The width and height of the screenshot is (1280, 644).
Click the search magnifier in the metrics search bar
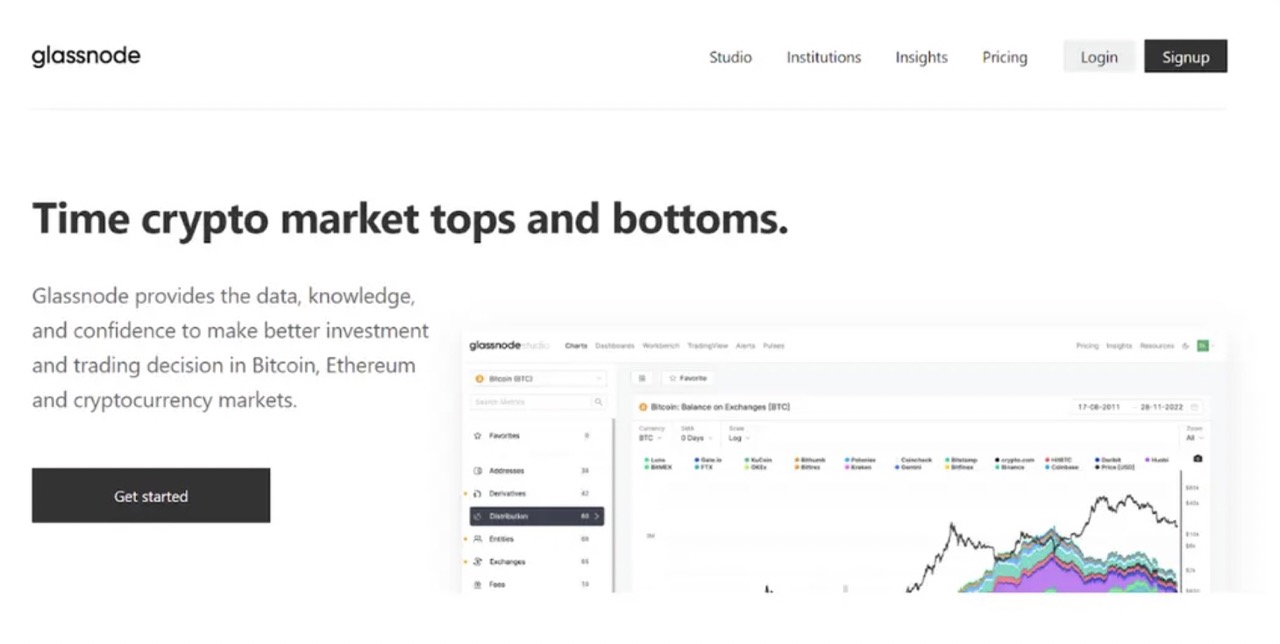point(598,401)
